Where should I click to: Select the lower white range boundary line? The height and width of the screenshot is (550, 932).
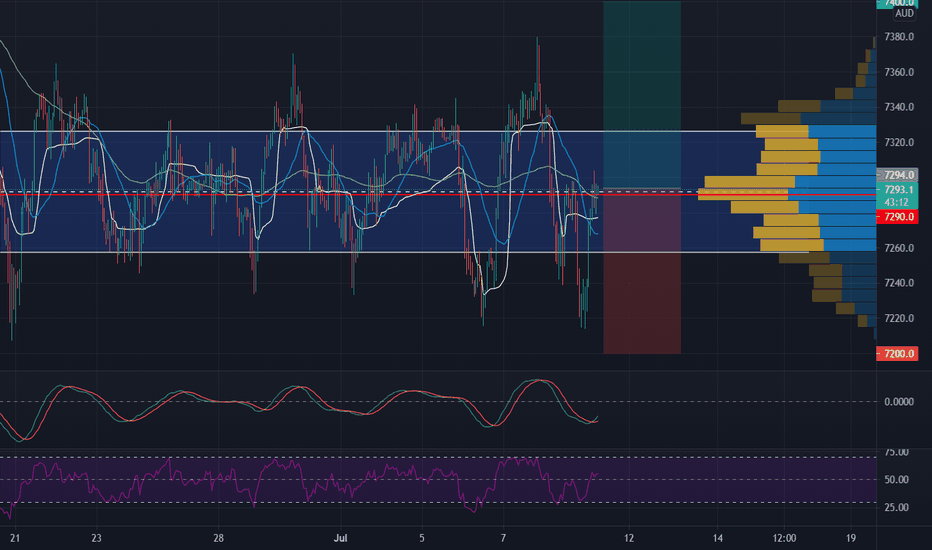click(x=404, y=252)
